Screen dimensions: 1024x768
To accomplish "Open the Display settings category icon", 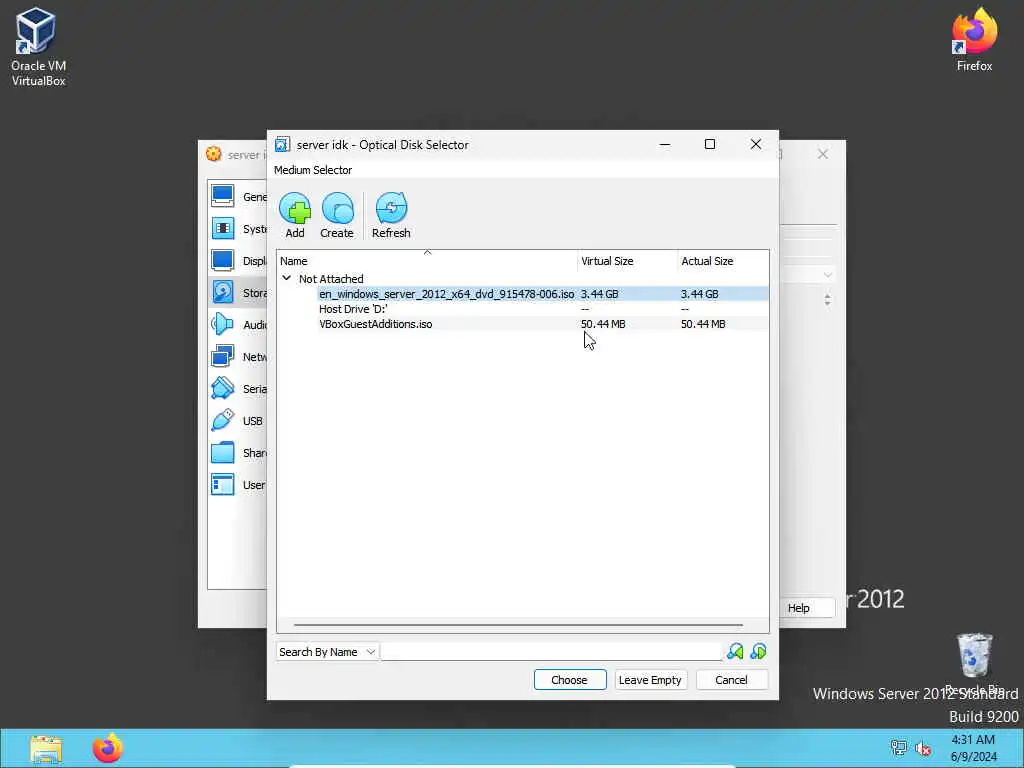I will pos(223,260).
